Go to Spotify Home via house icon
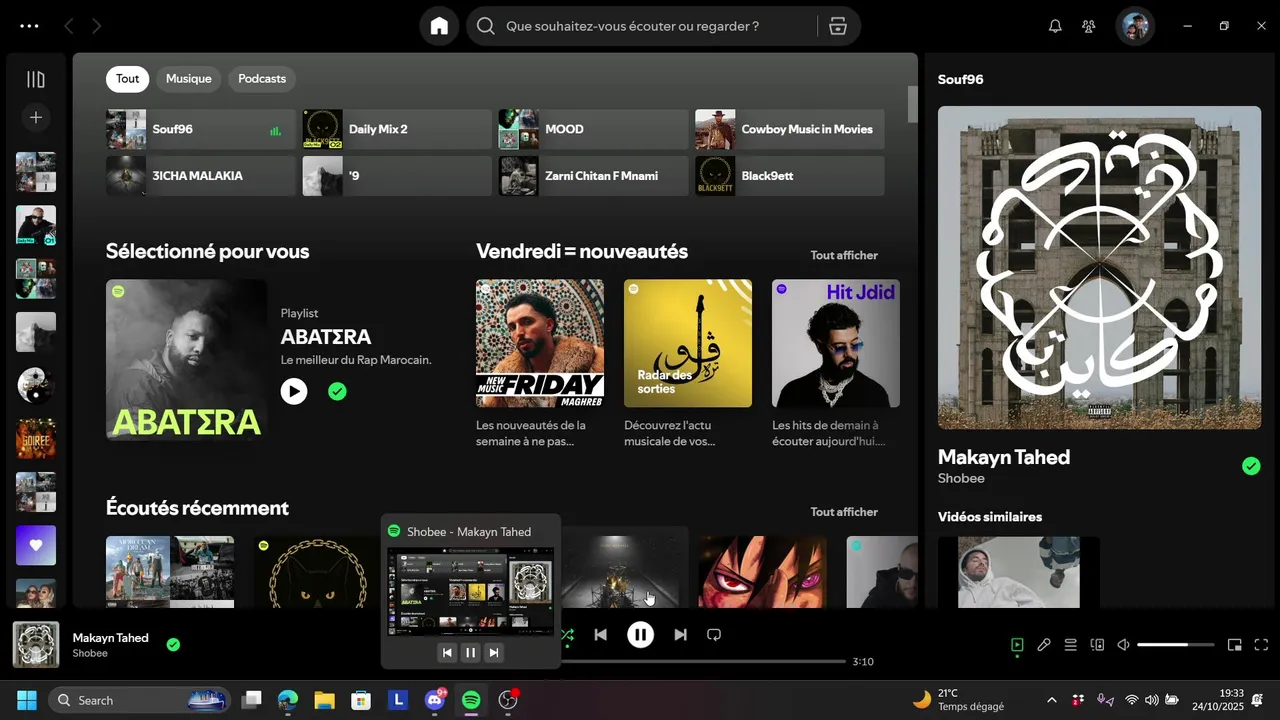Image resolution: width=1280 pixels, height=720 pixels. 439,26
